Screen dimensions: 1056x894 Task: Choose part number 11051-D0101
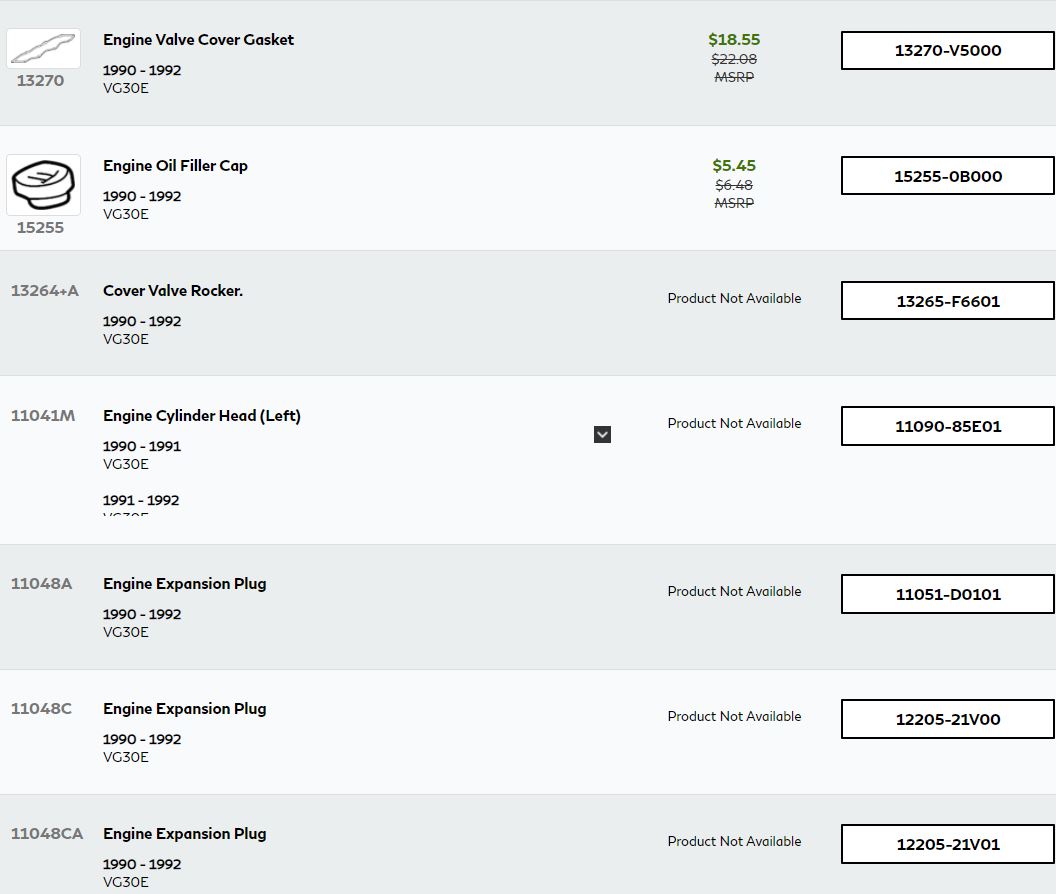coord(947,594)
